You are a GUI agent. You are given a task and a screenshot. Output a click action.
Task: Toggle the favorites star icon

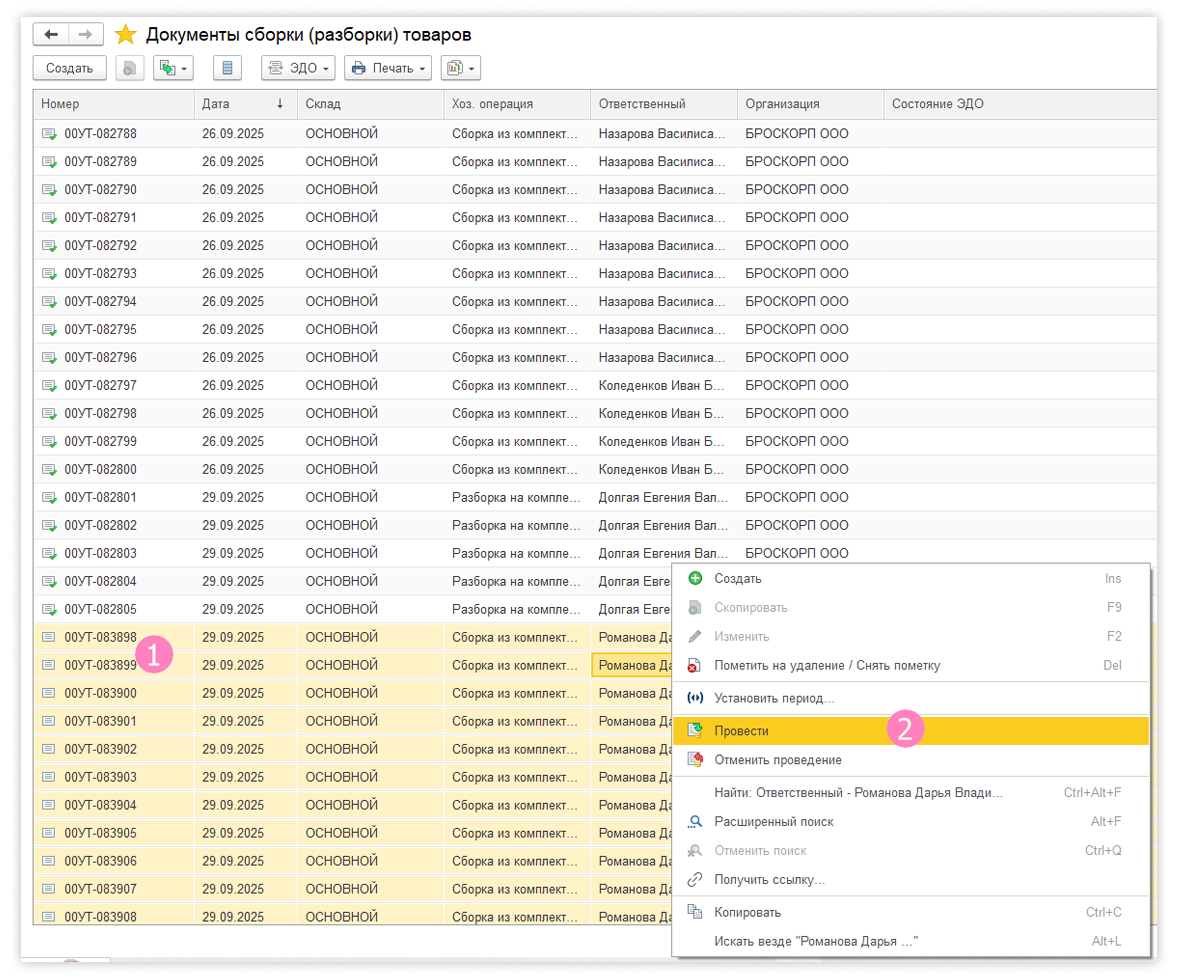pyautogui.click(x=125, y=35)
